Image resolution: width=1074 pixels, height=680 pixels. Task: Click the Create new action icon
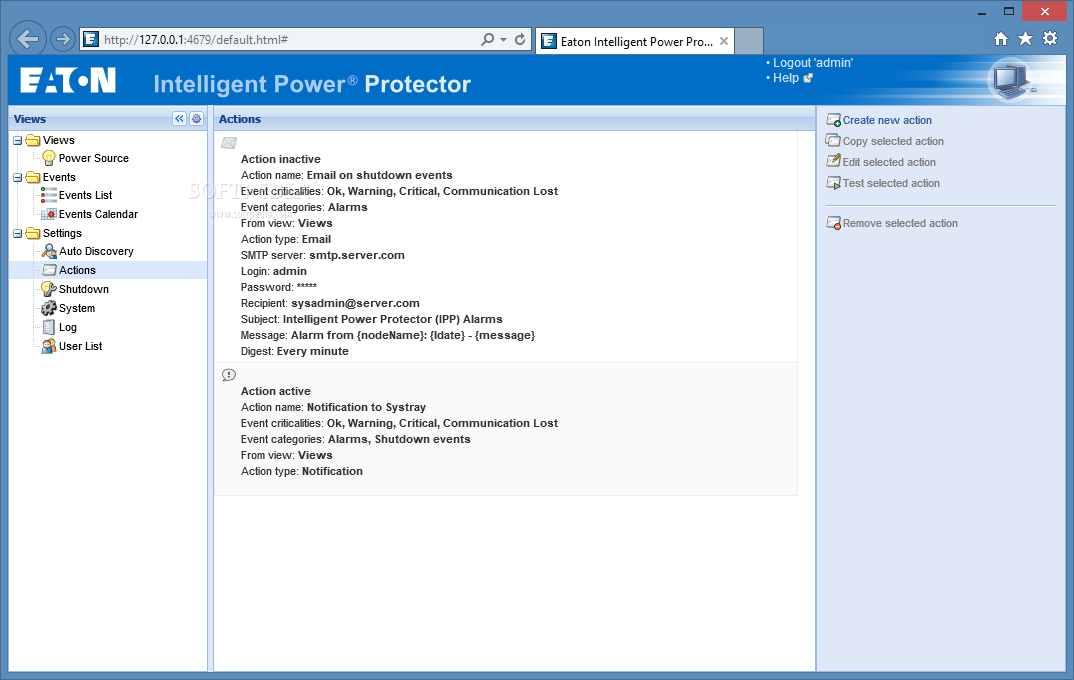coord(834,121)
